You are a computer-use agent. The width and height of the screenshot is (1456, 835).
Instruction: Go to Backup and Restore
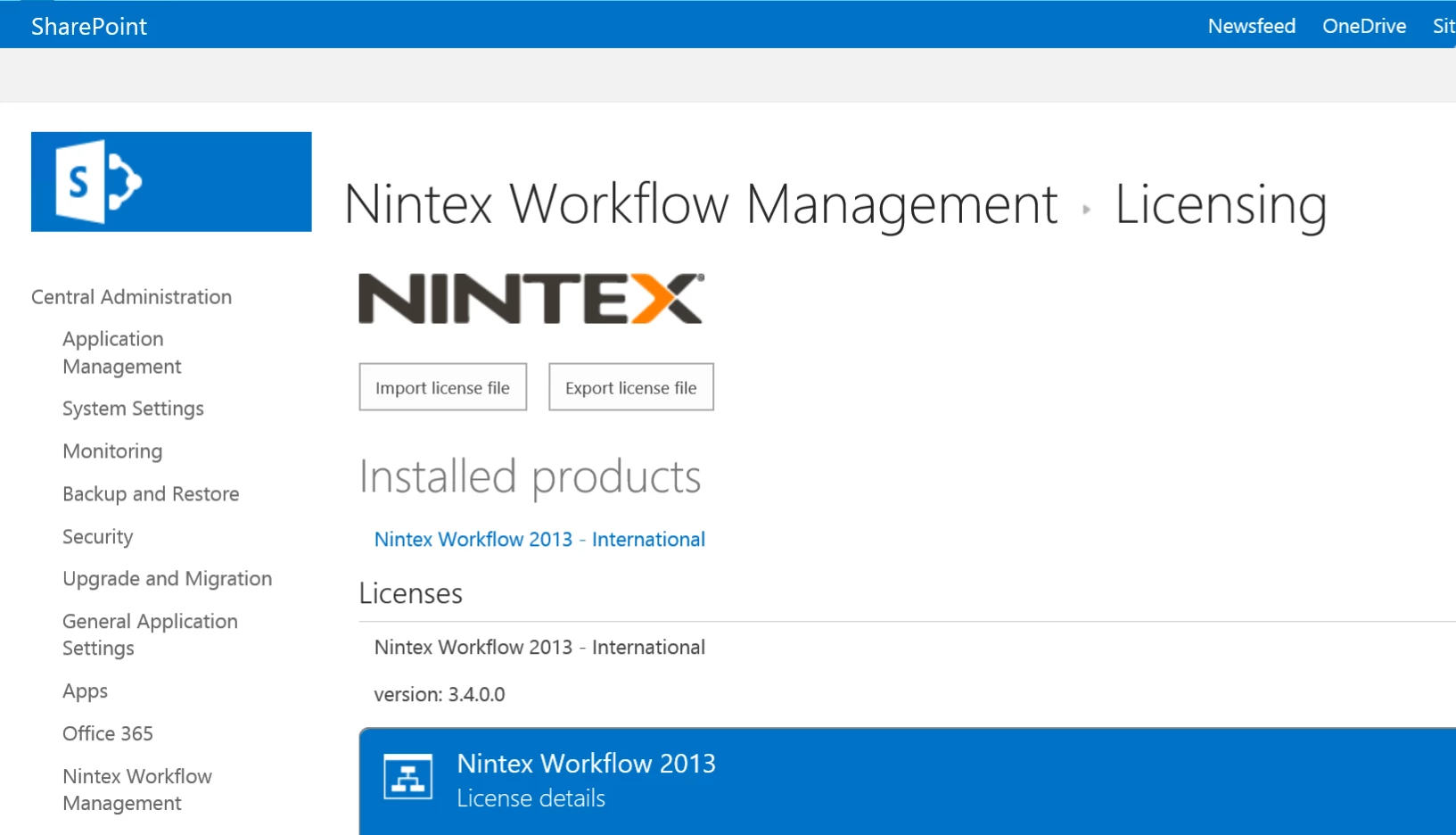click(x=151, y=494)
